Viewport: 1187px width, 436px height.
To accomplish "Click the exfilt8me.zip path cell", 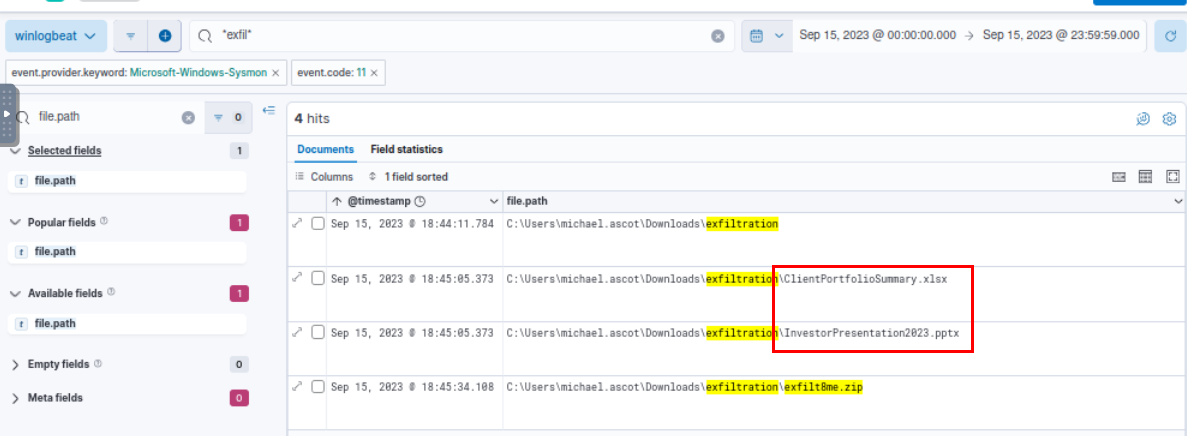I will (x=684, y=388).
